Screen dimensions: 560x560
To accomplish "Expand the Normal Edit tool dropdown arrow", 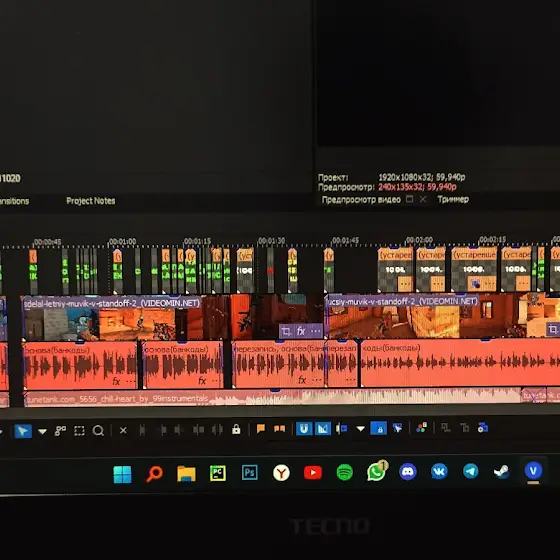I will (42, 431).
